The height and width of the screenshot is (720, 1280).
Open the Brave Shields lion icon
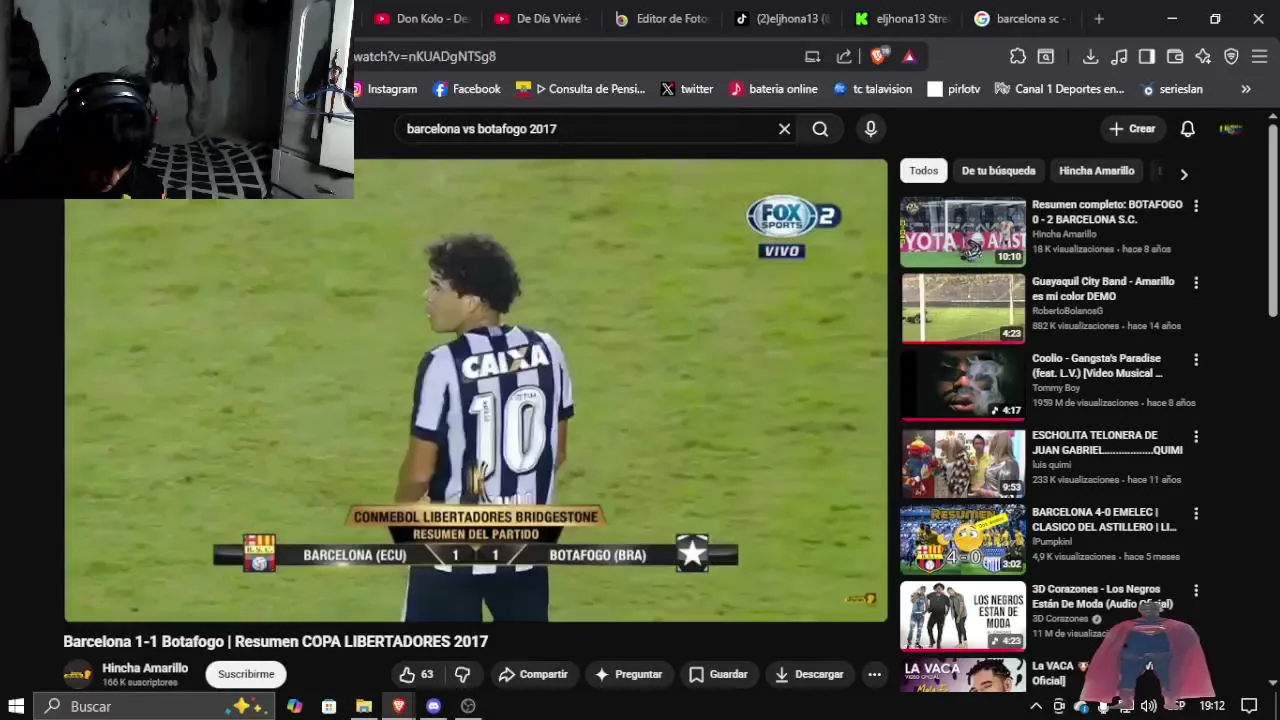878,56
